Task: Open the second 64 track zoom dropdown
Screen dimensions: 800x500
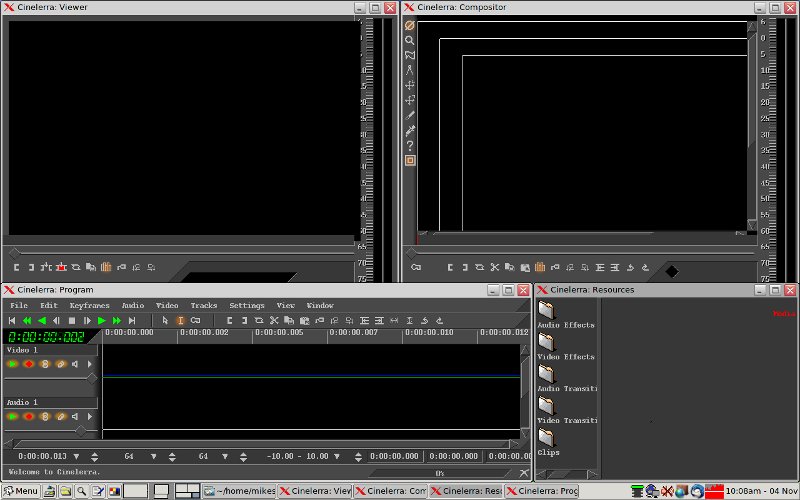Action: point(225,456)
